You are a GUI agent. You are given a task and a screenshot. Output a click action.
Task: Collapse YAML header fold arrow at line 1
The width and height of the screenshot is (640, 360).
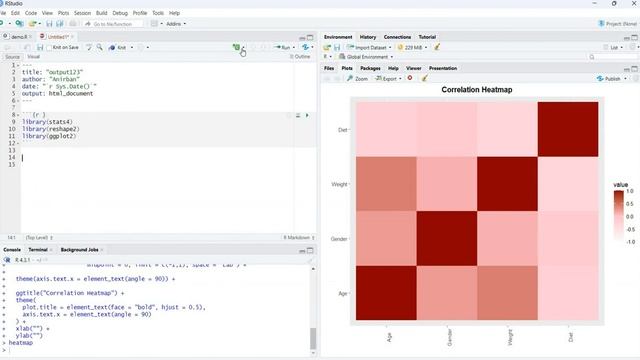[19, 65]
